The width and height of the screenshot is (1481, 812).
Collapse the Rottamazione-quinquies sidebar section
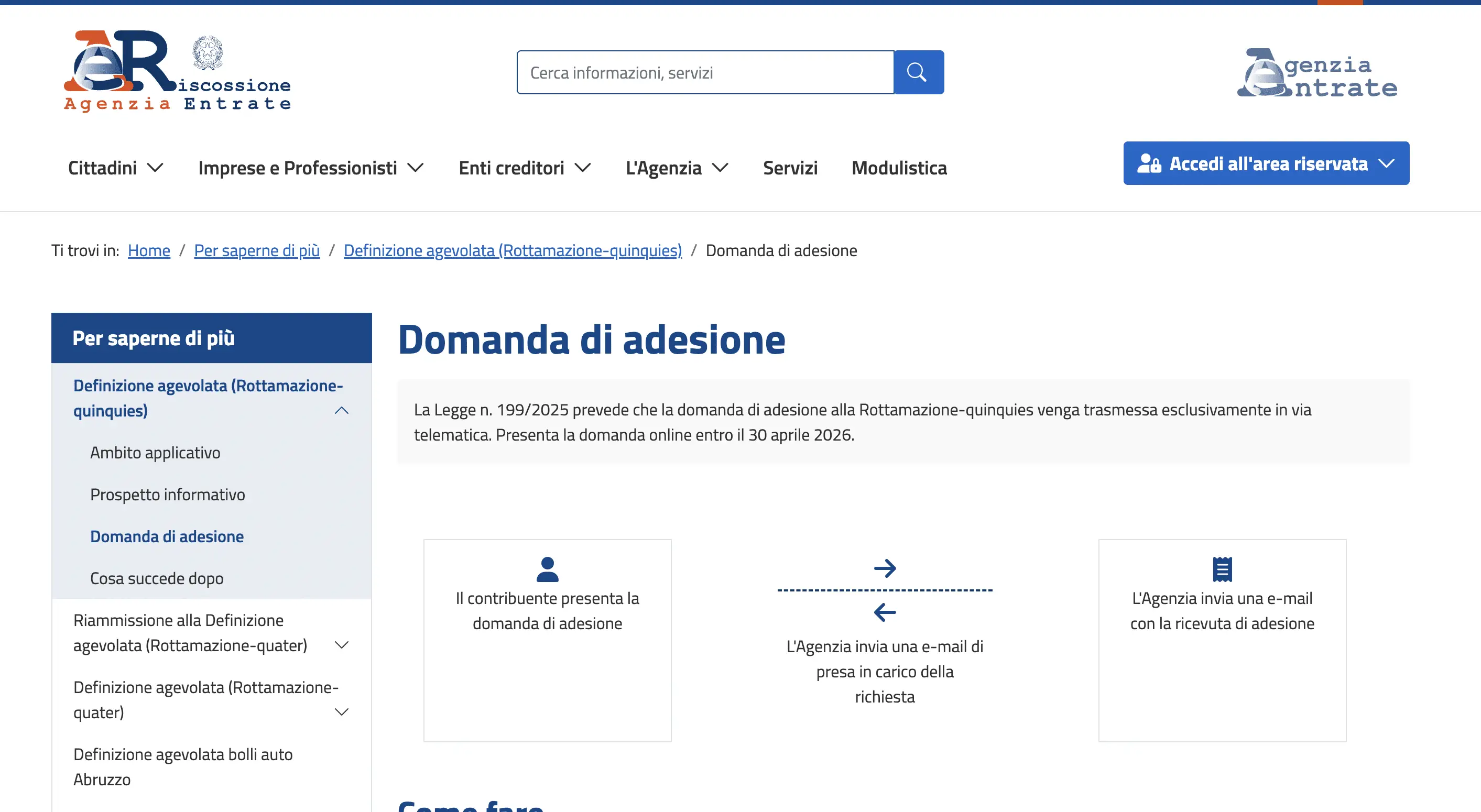342,410
